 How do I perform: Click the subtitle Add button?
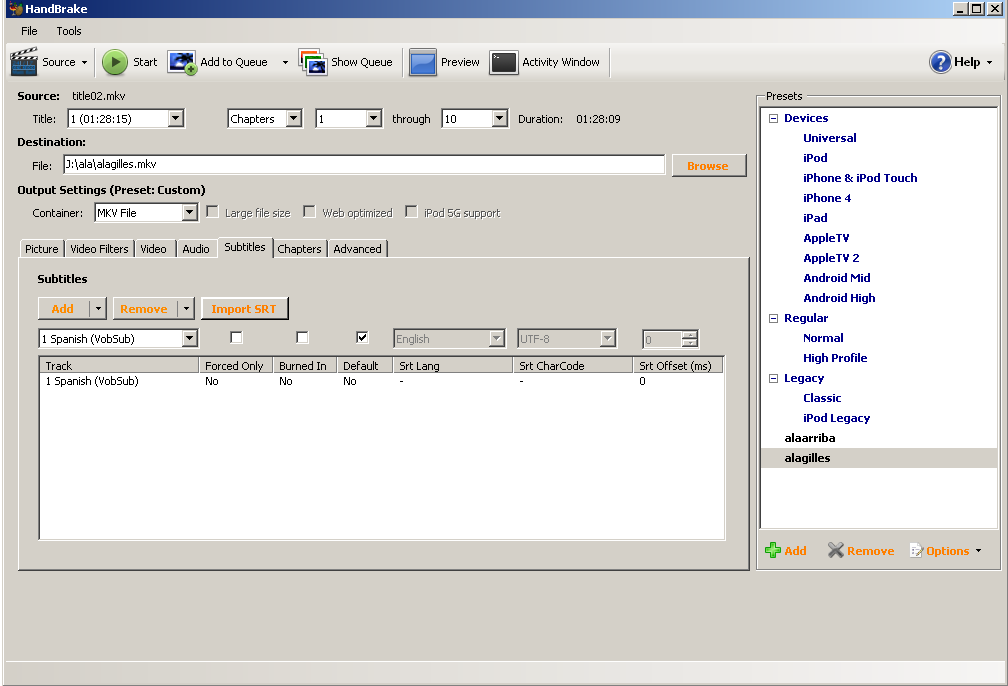click(63, 309)
